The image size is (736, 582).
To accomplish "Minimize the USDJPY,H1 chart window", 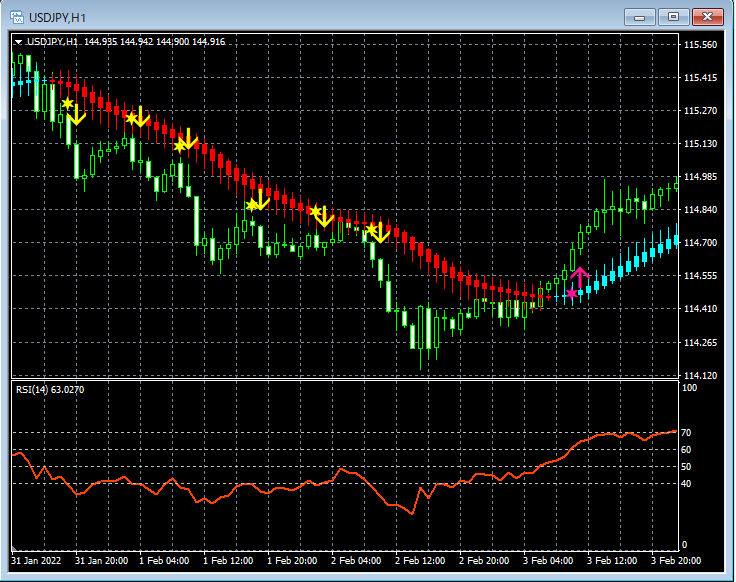I will tap(640, 17).
